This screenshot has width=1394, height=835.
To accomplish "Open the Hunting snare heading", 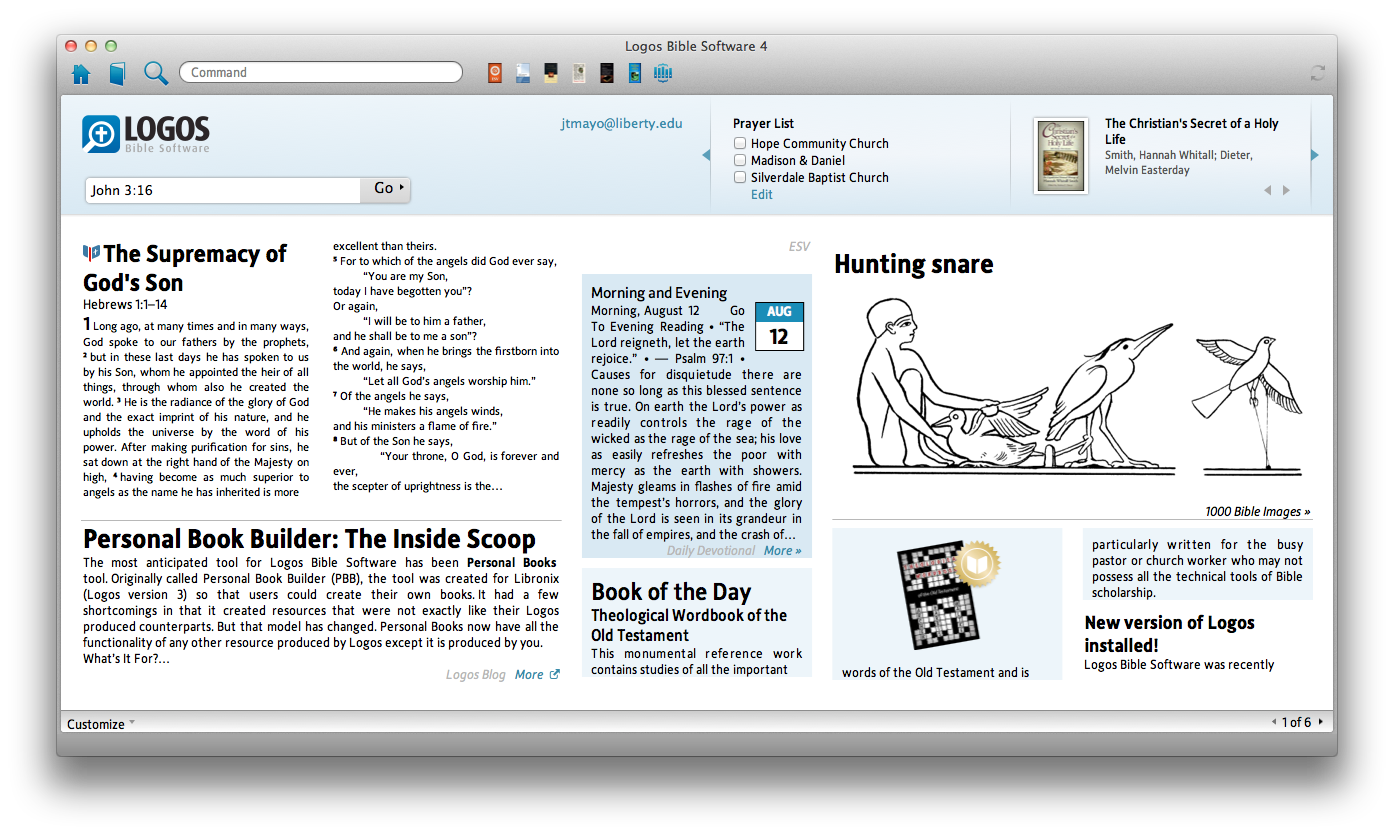I will 914,264.
